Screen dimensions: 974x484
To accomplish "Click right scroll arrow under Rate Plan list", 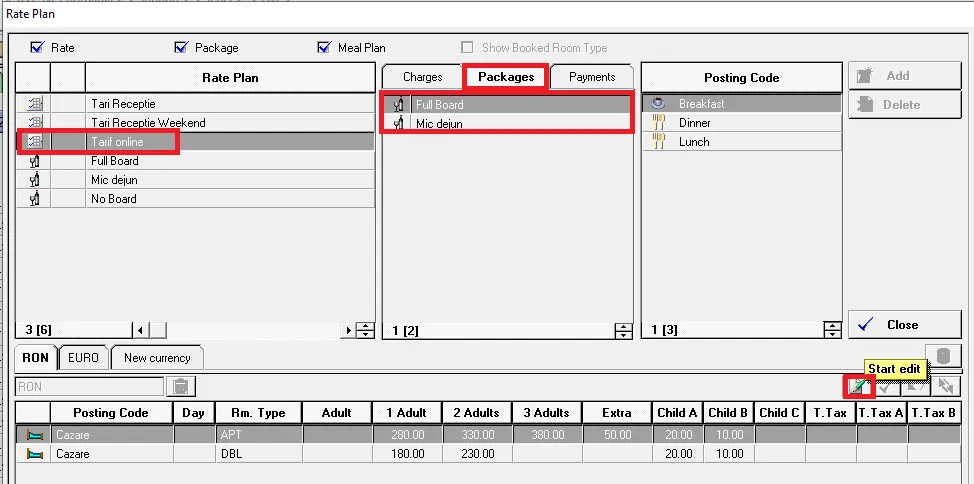I will click(349, 330).
